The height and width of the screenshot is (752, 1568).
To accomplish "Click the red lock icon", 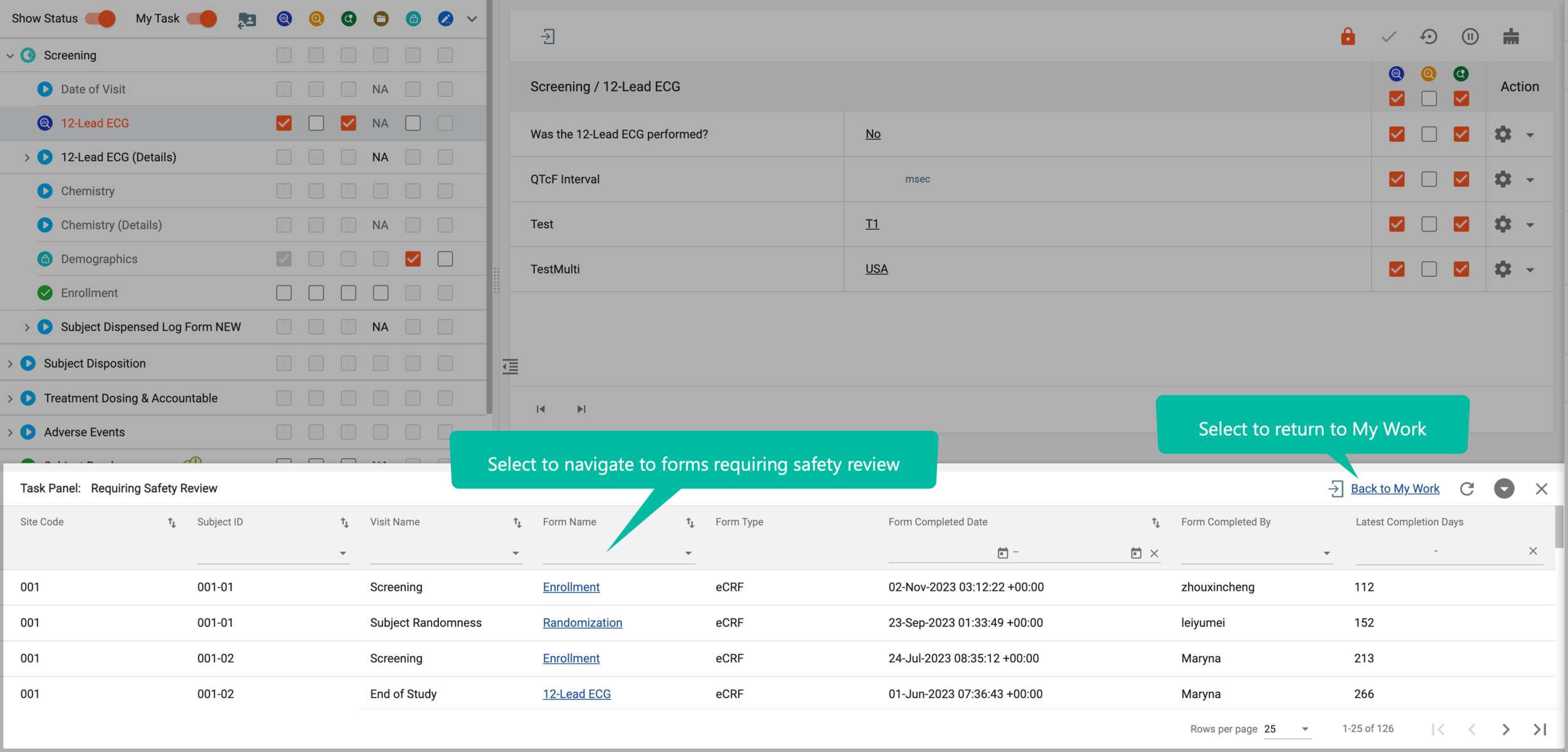I will pos(1348,36).
